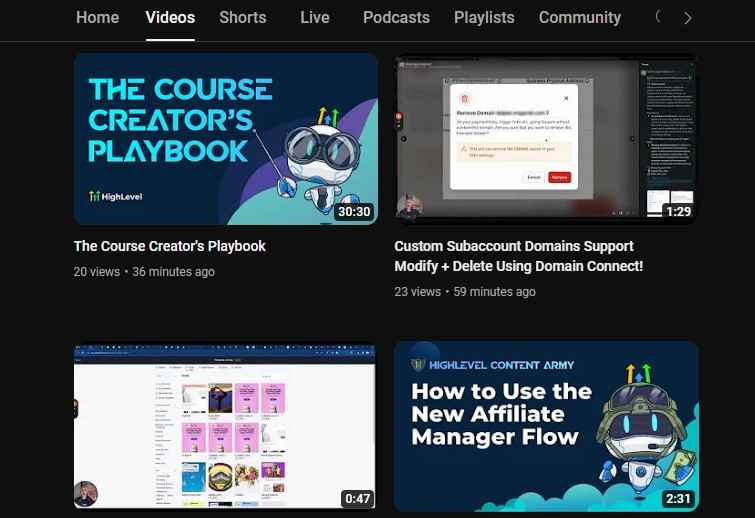Image resolution: width=755 pixels, height=518 pixels.
Task: Click the 0:47 duration badge
Action: point(357,498)
